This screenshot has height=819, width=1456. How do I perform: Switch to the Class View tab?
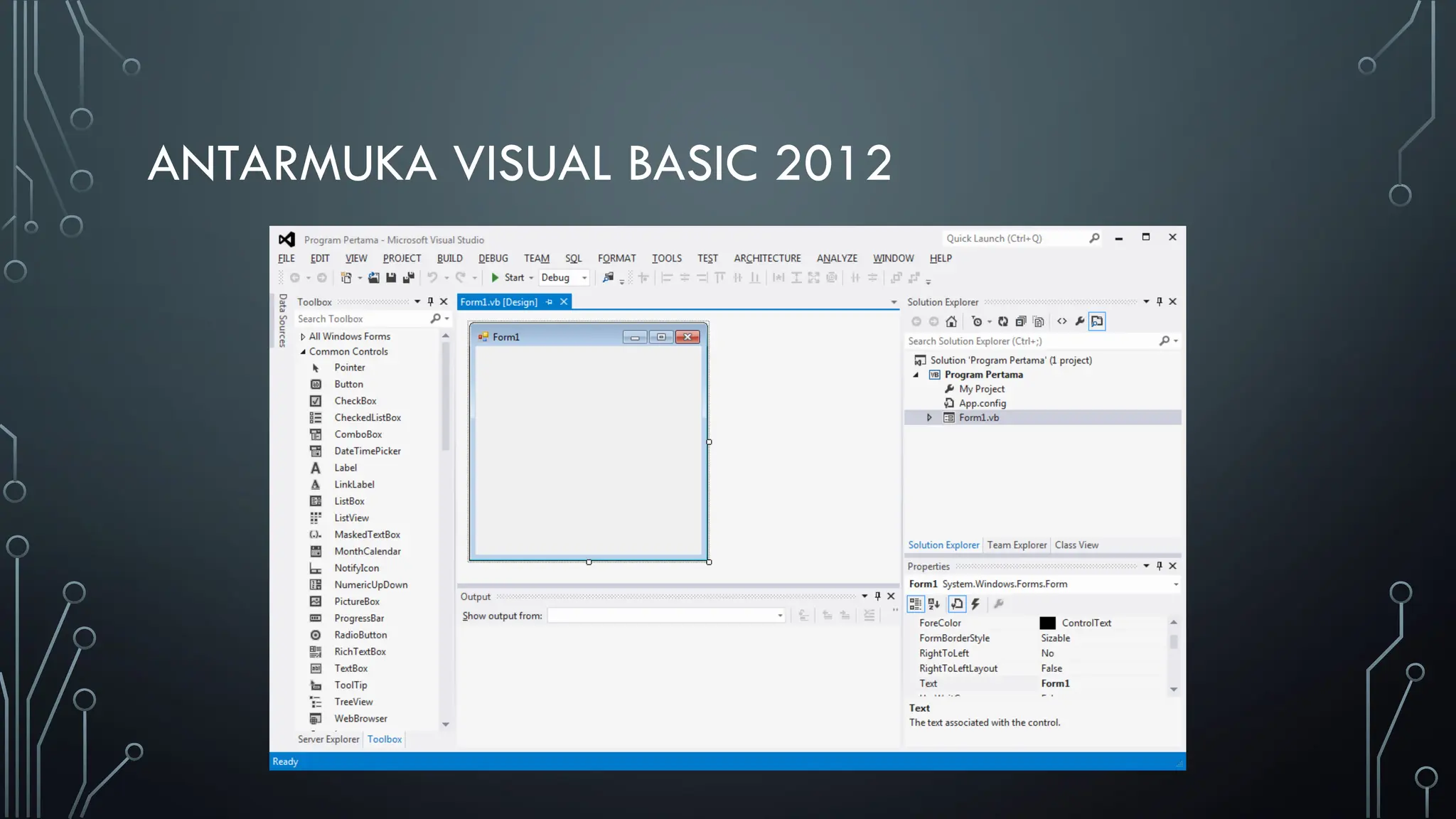(x=1076, y=545)
